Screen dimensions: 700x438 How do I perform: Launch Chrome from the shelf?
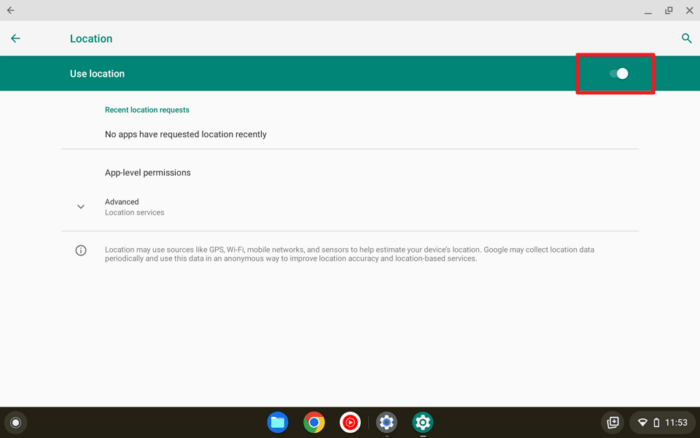point(314,422)
